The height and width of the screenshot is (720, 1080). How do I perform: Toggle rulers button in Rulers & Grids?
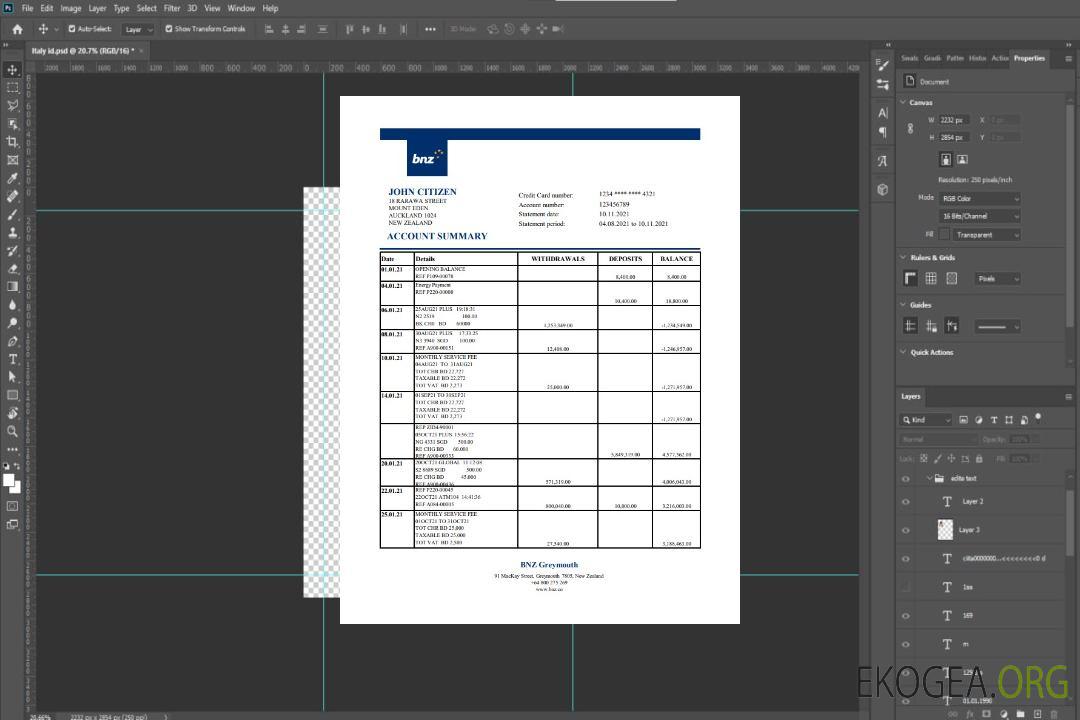(x=911, y=278)
